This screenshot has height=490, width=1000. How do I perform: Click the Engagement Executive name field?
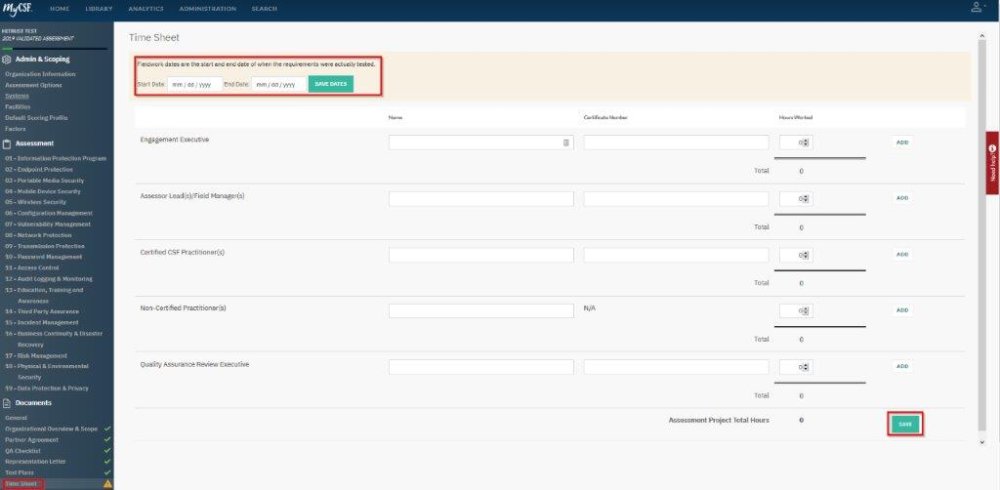pos(481,143)
